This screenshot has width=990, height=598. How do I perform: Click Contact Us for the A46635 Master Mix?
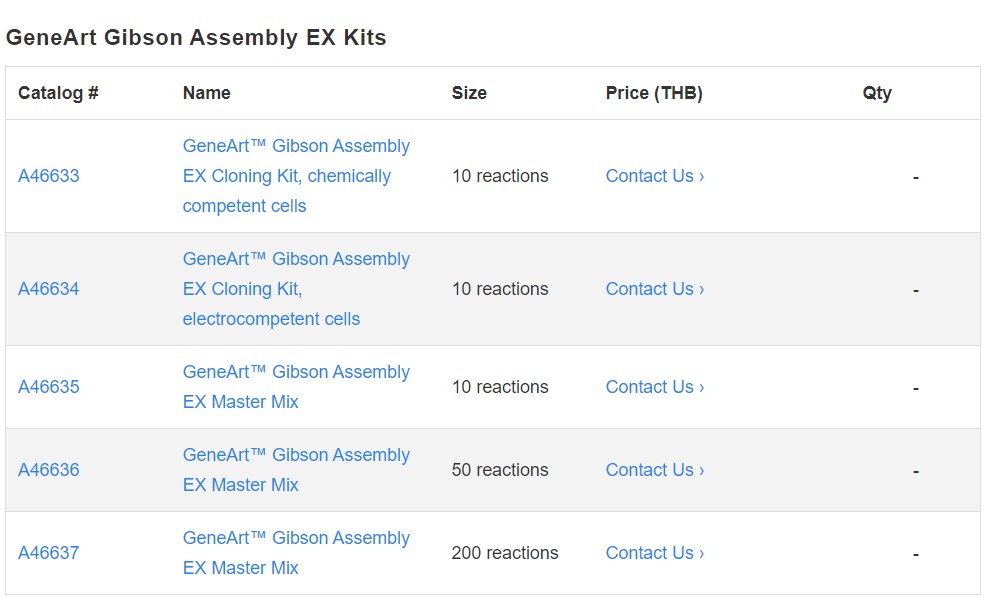pyautogui.click(x=655, y=387)
